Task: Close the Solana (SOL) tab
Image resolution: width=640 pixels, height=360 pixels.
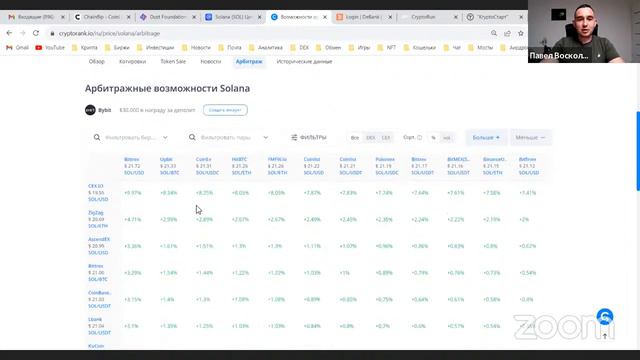Action: click(259, 17)
